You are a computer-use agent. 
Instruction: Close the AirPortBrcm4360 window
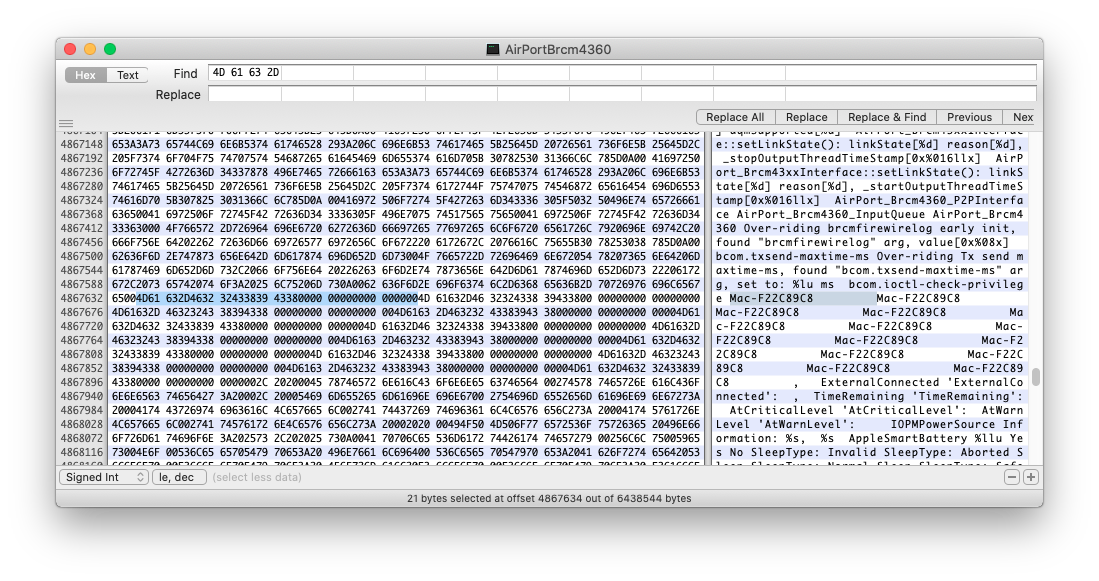tap(69, 49)
